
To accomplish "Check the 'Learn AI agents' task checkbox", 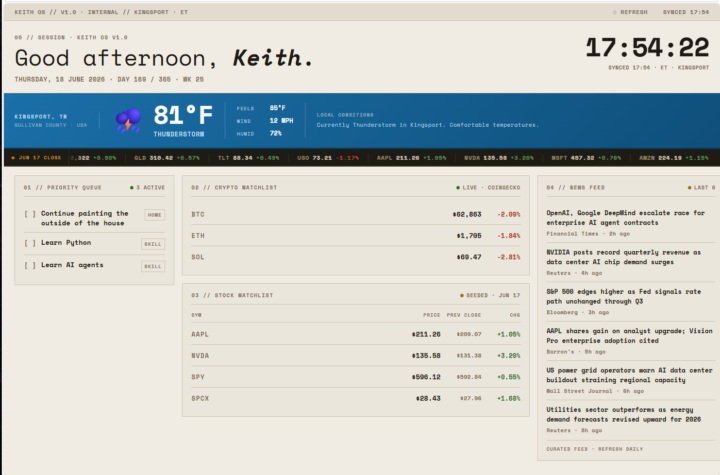I will 30,265.
